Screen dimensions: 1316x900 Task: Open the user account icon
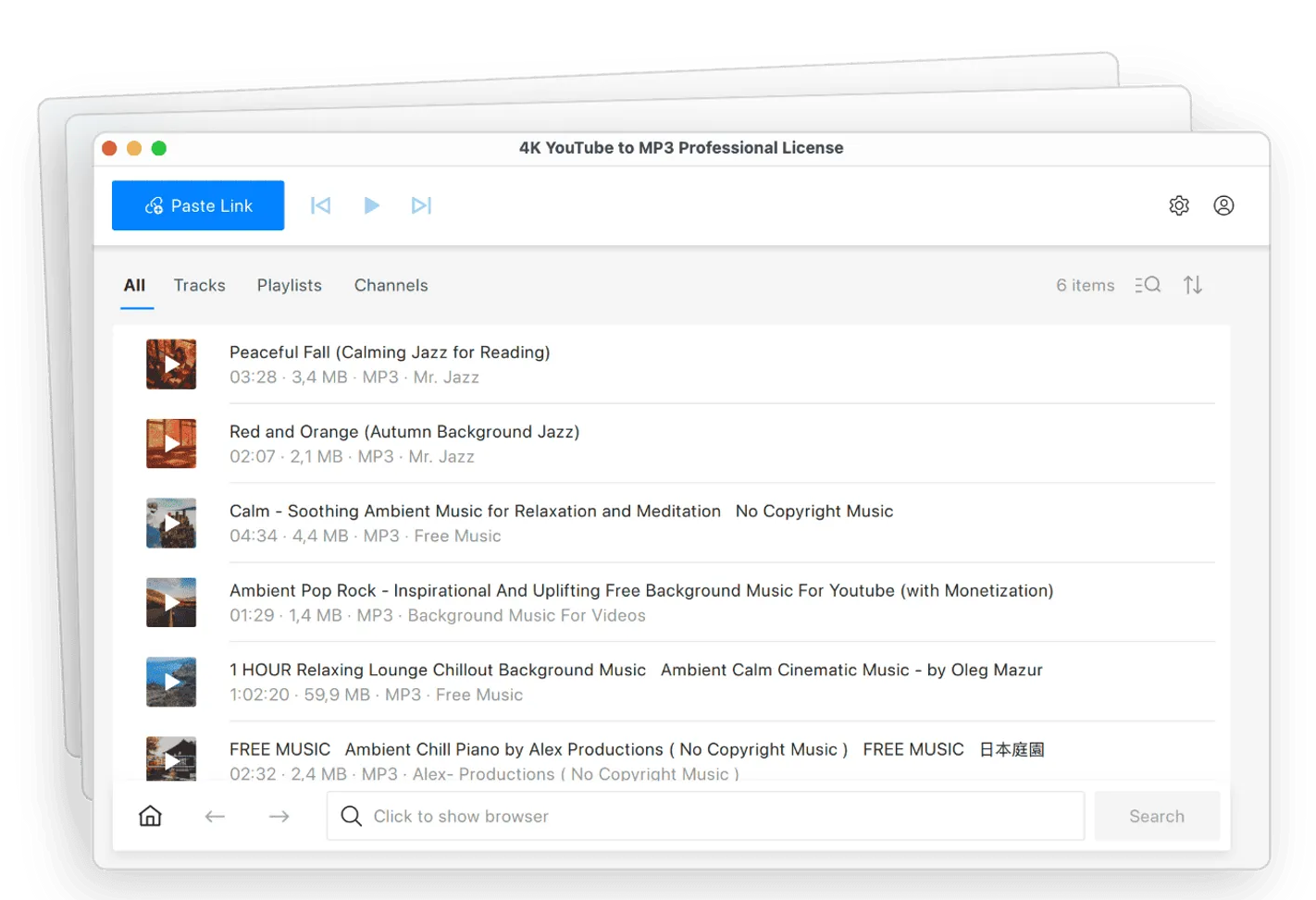pos(1223,205)
